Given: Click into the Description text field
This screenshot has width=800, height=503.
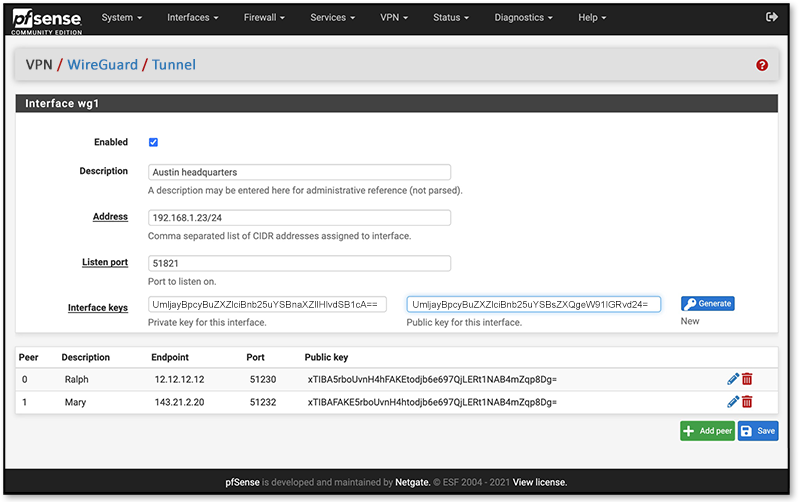Looking at the screenshot, I should [x=299, y=172].
